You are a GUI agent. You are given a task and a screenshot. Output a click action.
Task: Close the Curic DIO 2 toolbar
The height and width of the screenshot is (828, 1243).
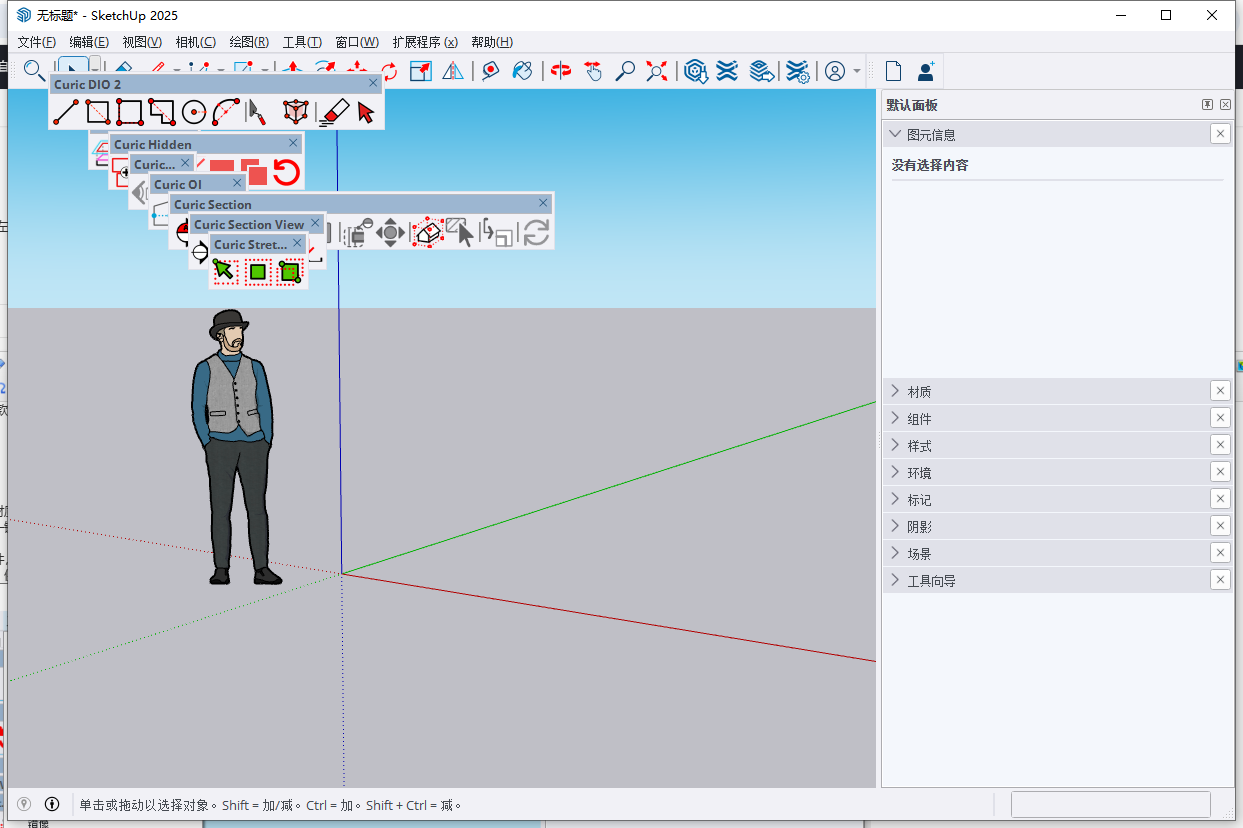tap(374, 84)
